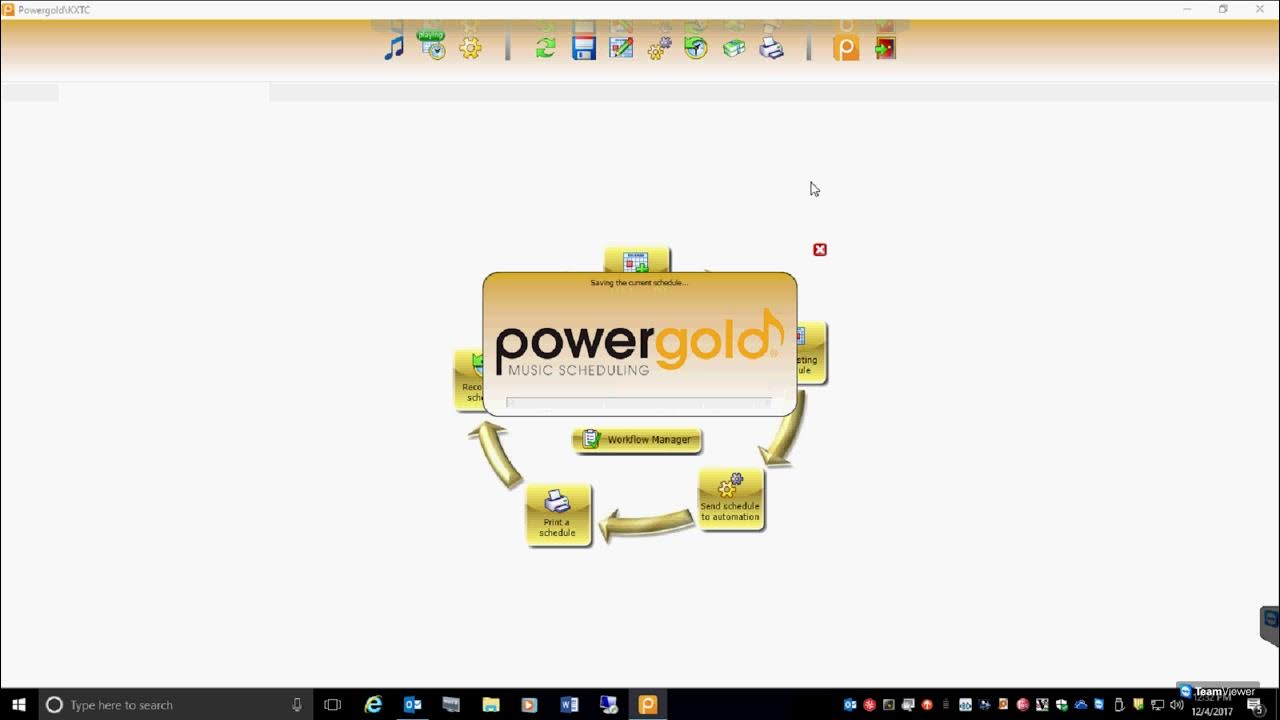Open Task View on the taskbar

[333, 705]
